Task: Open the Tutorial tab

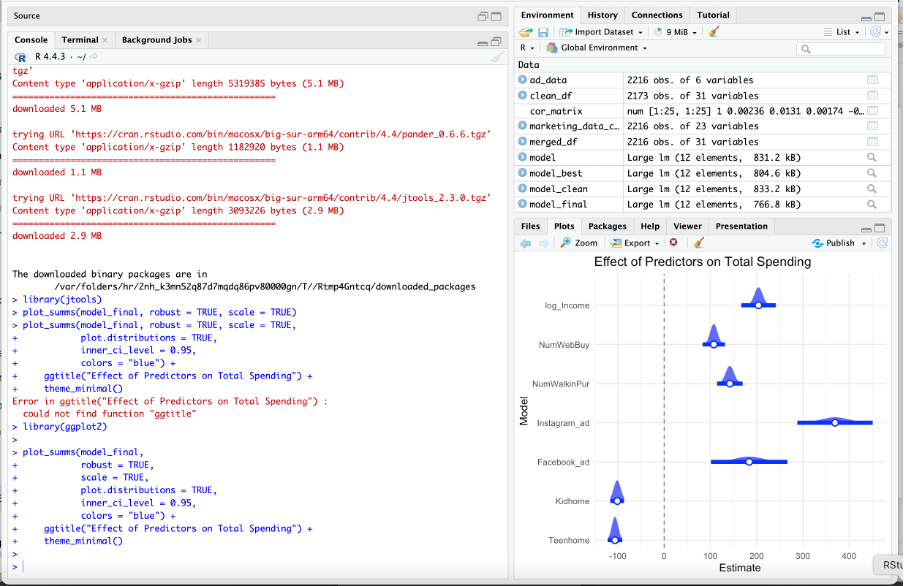Action: pos(713,15)
